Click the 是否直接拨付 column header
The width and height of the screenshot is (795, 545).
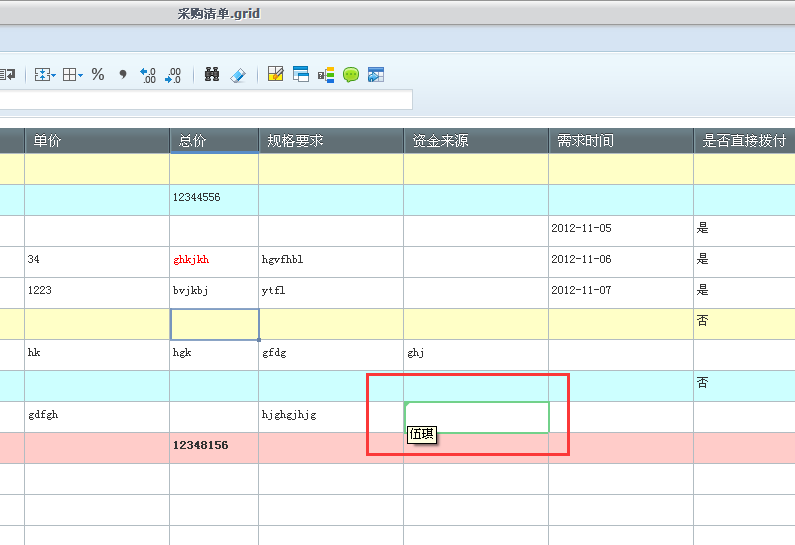click(744, 140)
